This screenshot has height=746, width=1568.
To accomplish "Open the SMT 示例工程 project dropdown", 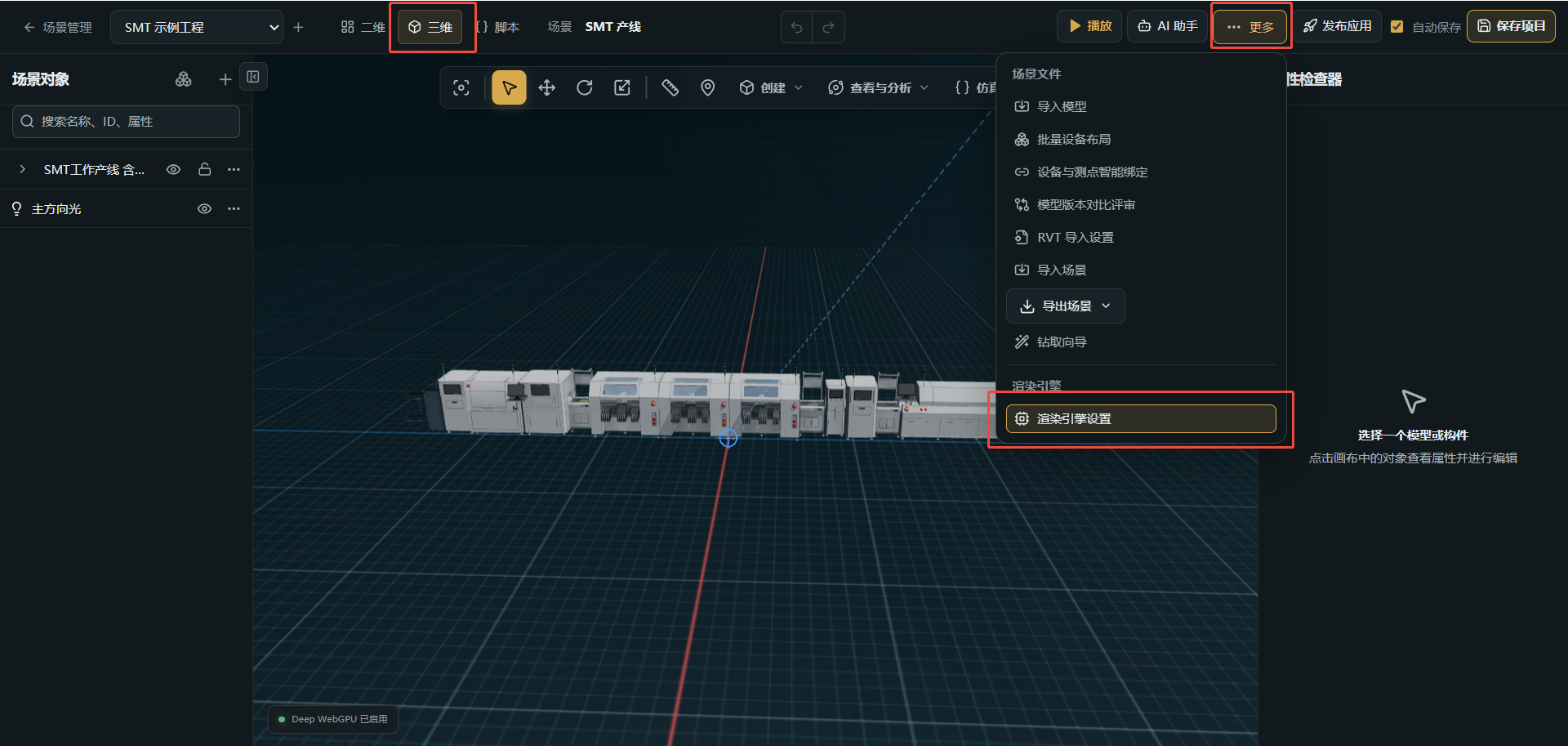I will 197,27.
